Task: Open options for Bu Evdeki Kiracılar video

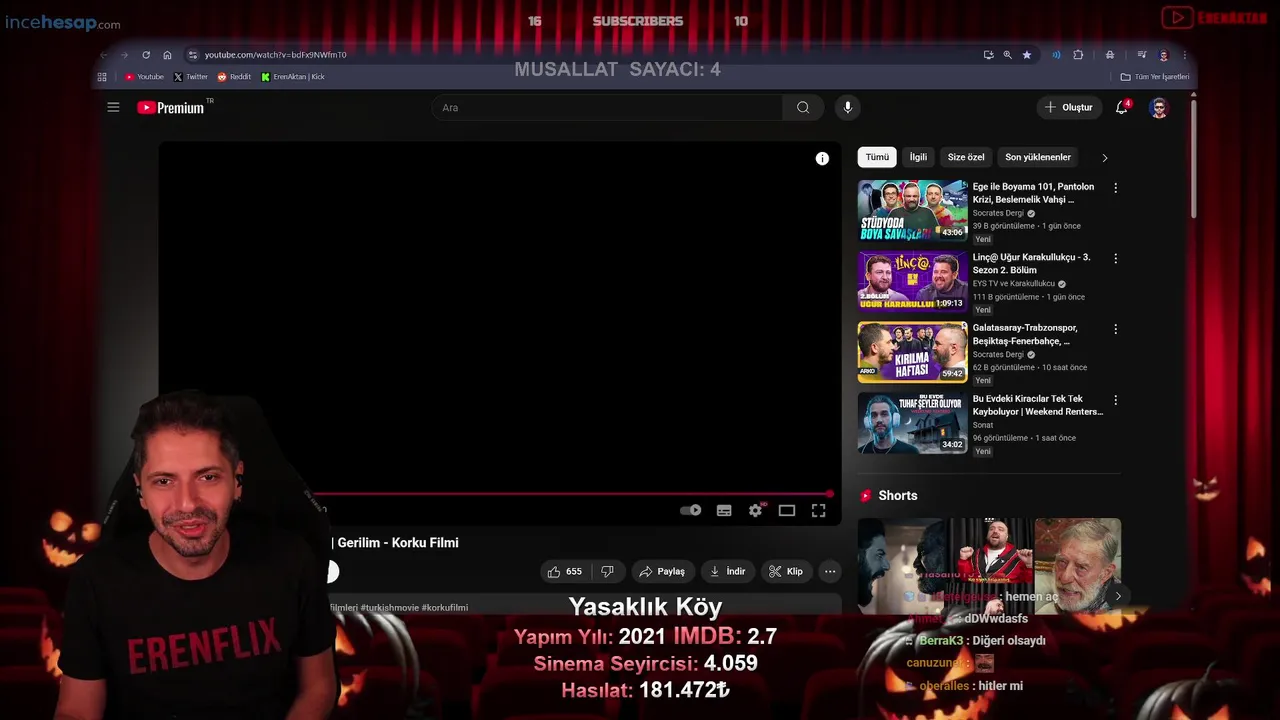Action: tap(1115, 400)
